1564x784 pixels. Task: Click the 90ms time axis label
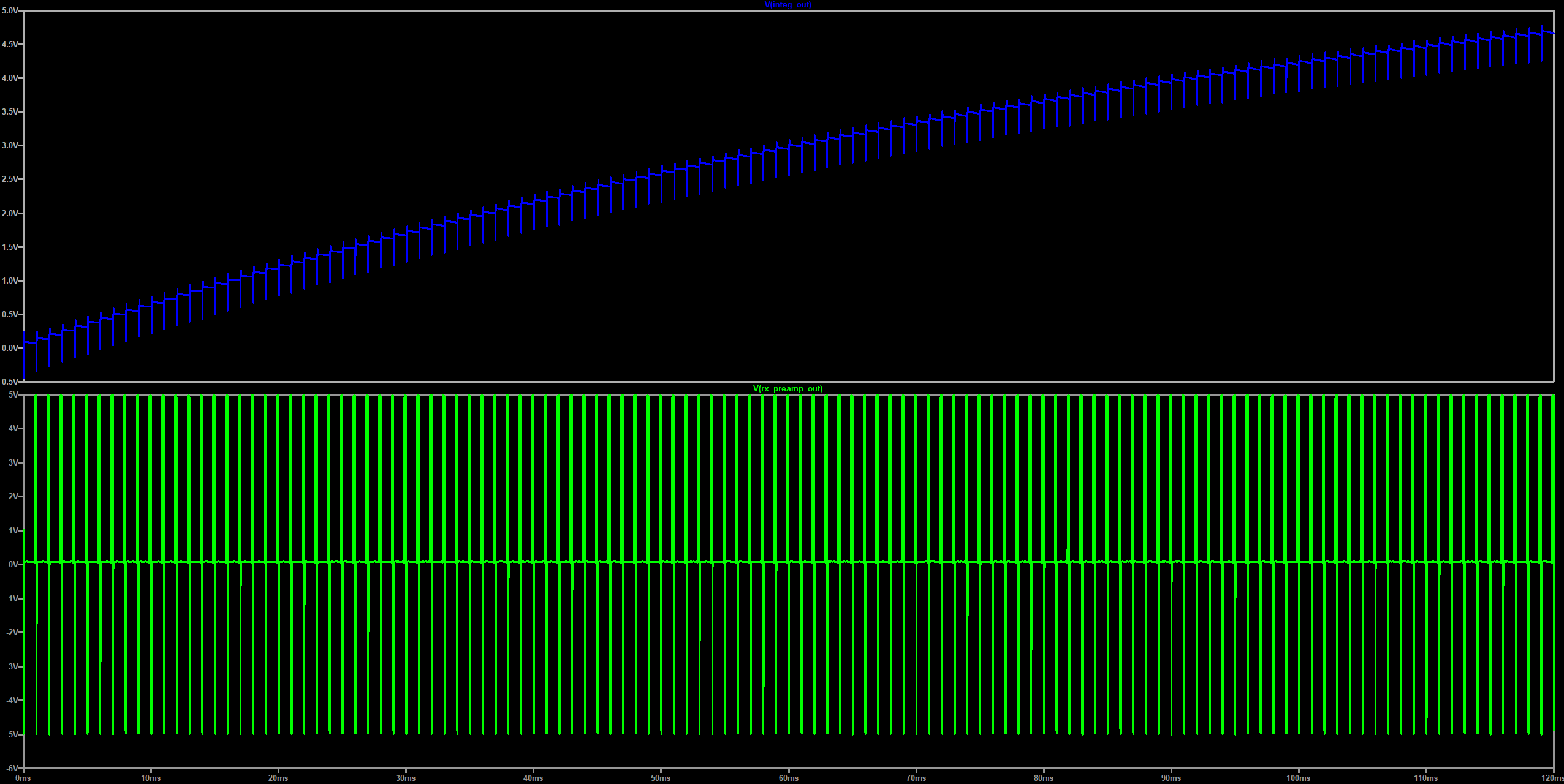[1171, 778]
